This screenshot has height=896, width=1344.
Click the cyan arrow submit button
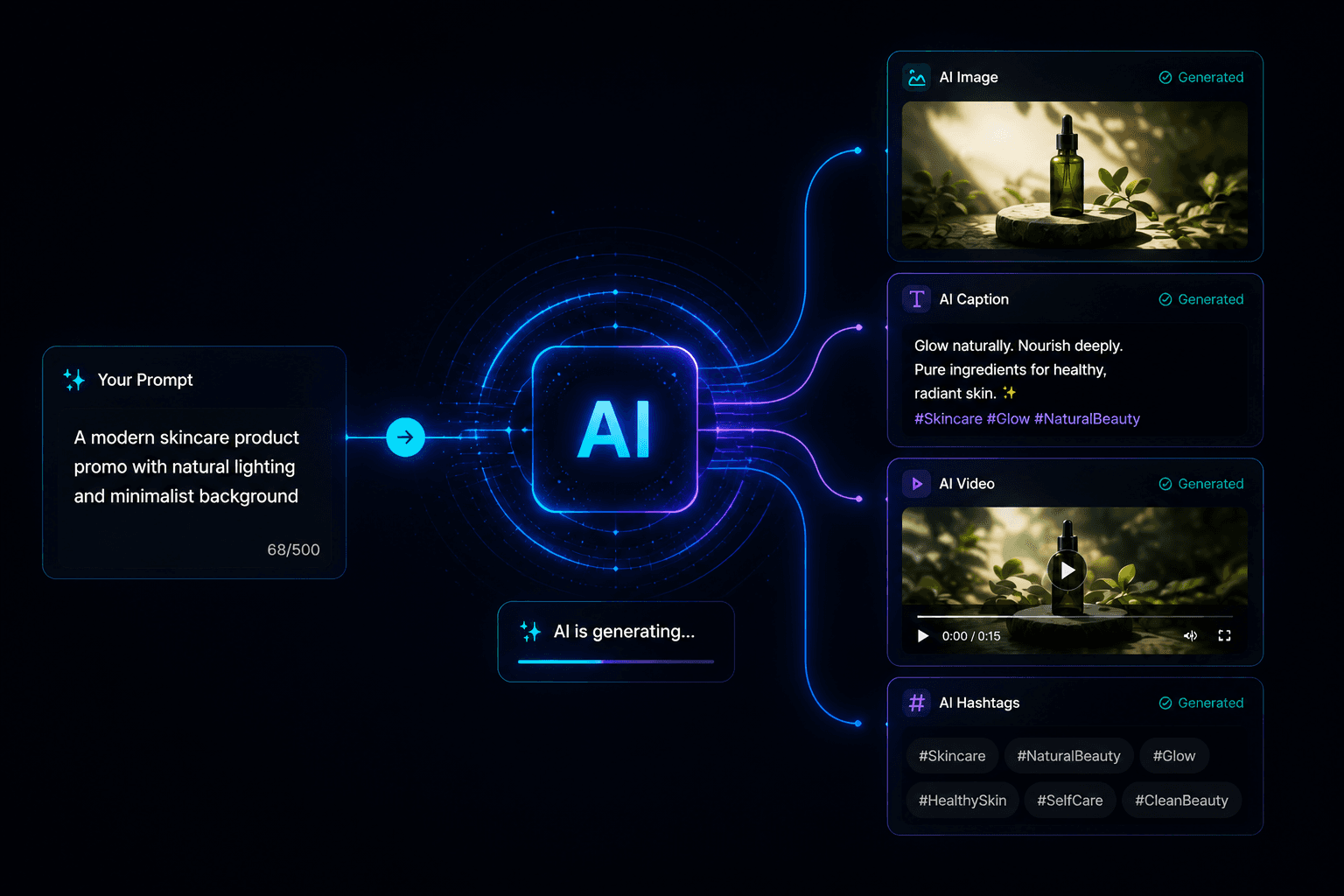pos(405,437)
